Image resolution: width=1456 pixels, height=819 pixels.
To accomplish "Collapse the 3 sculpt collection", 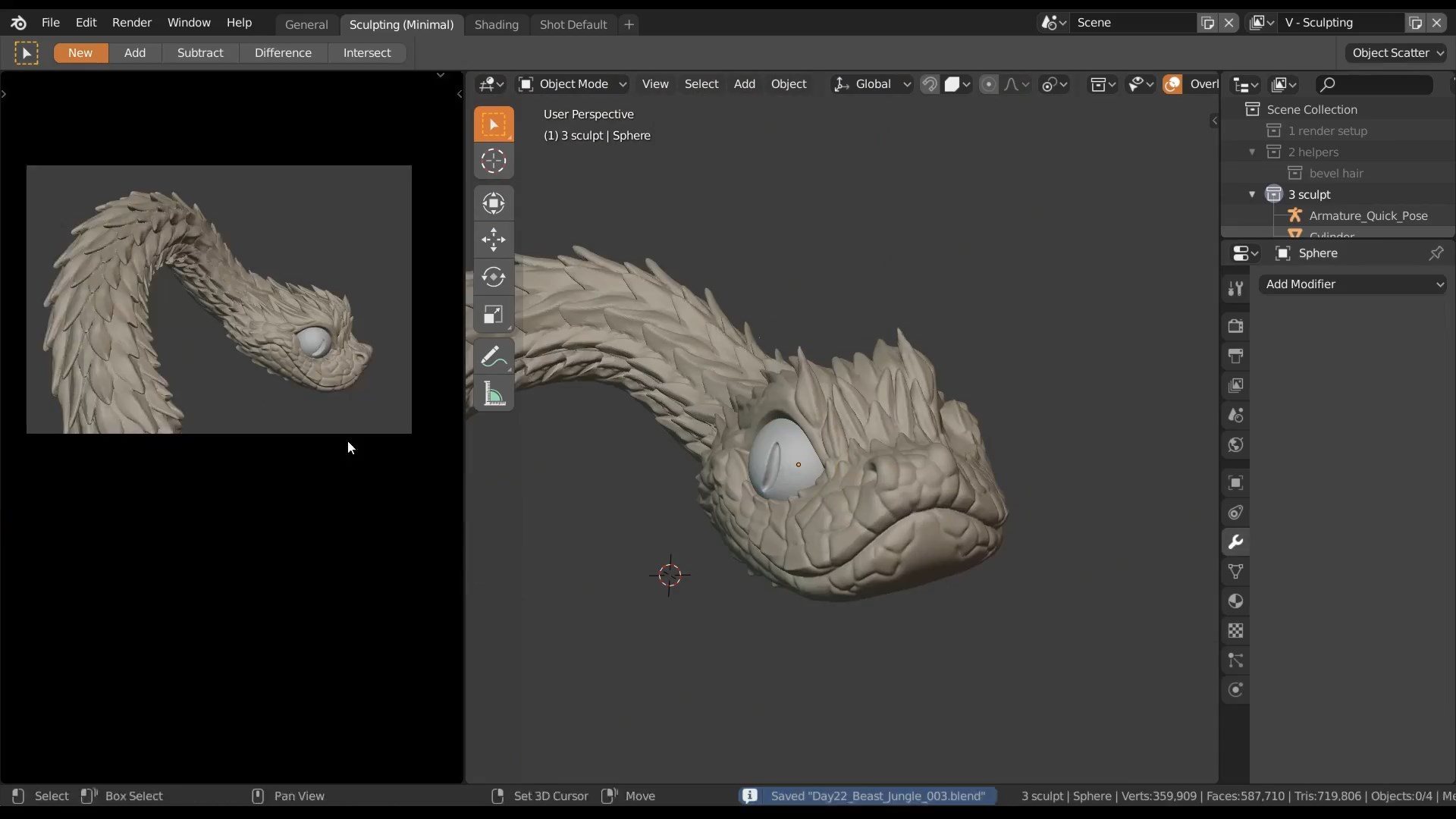I will click(1252, 194).
